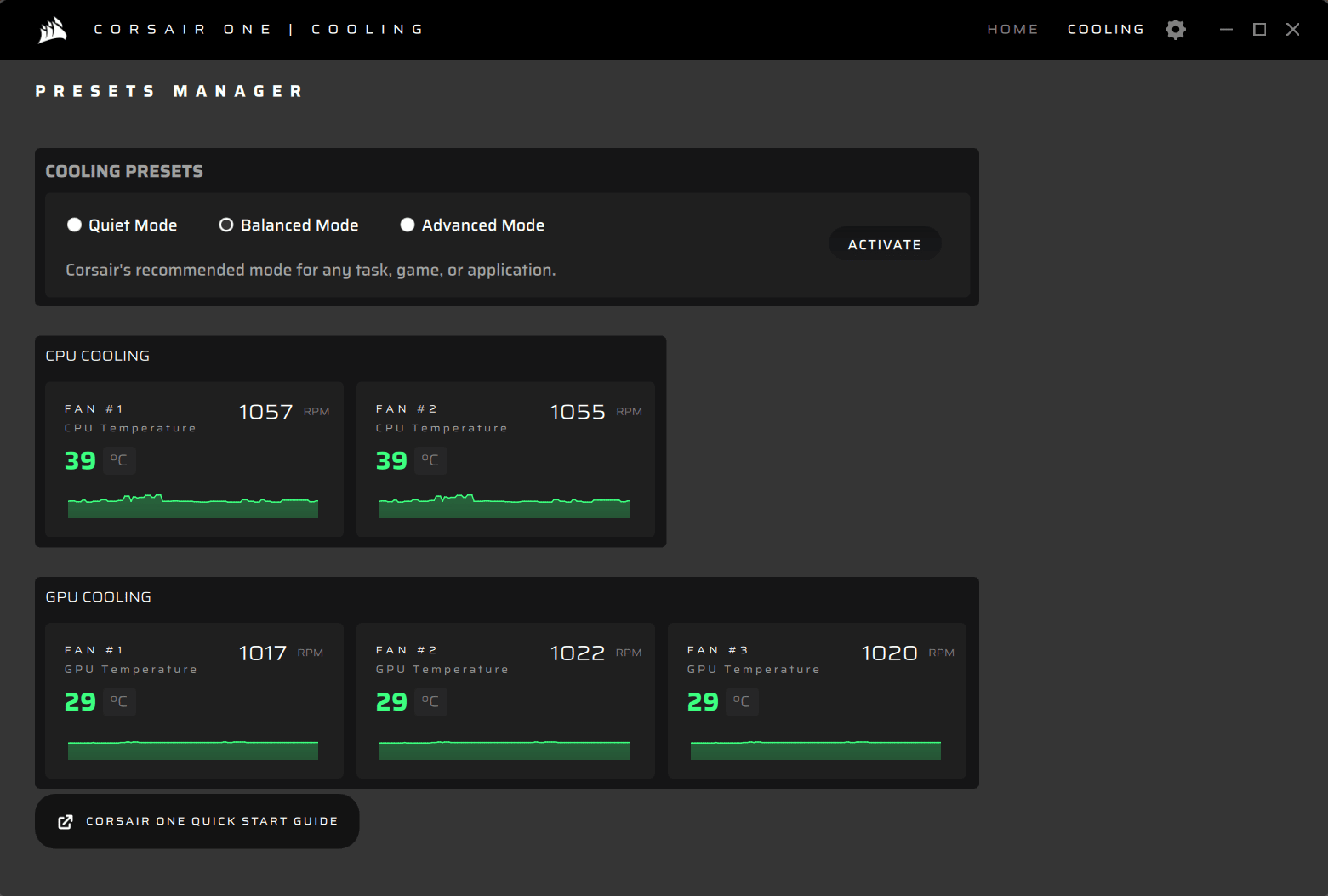Click GPU Fan #1 temperature graph
Viewport: 1328px width, 896px height.
point(193,750)
